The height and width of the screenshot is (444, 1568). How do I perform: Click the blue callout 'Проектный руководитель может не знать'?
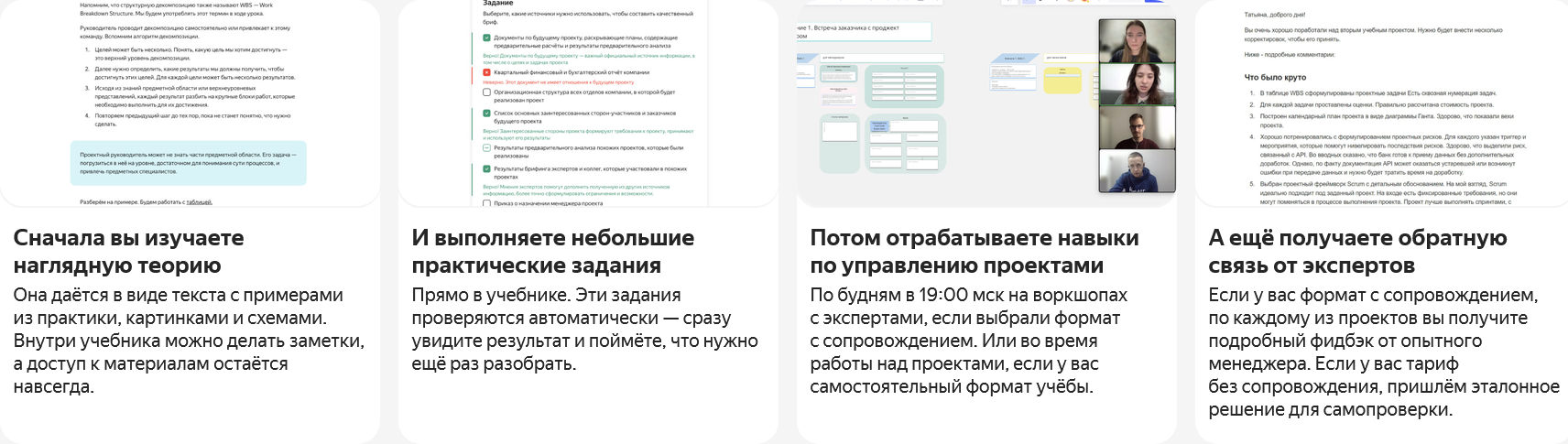(x=189, y=163)
